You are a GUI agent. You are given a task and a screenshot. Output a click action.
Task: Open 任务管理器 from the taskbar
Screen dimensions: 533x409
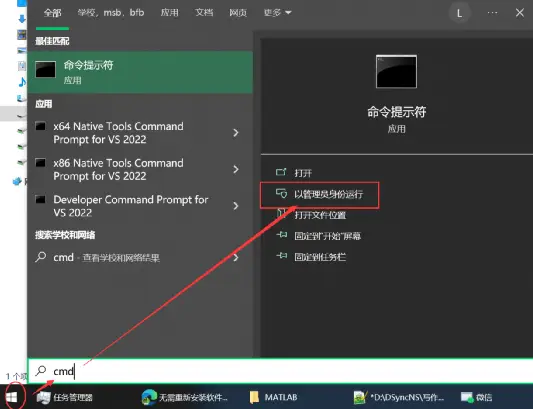pos(65,397)
